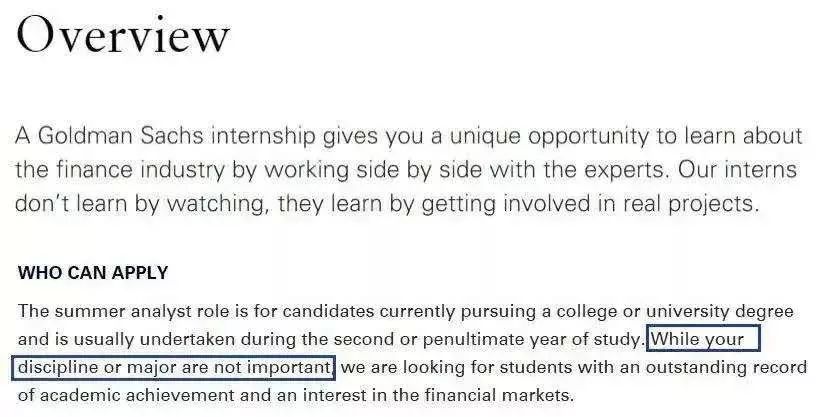Viewport: 821px width, 417px height.
Task: Click the highlighted phrase 'While your'
Action: (697, 339)
